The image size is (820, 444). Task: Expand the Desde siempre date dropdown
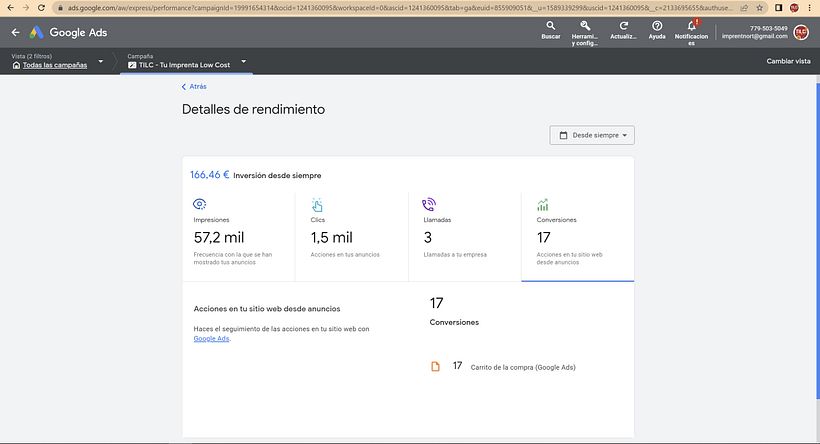click(x=592, y=135)
